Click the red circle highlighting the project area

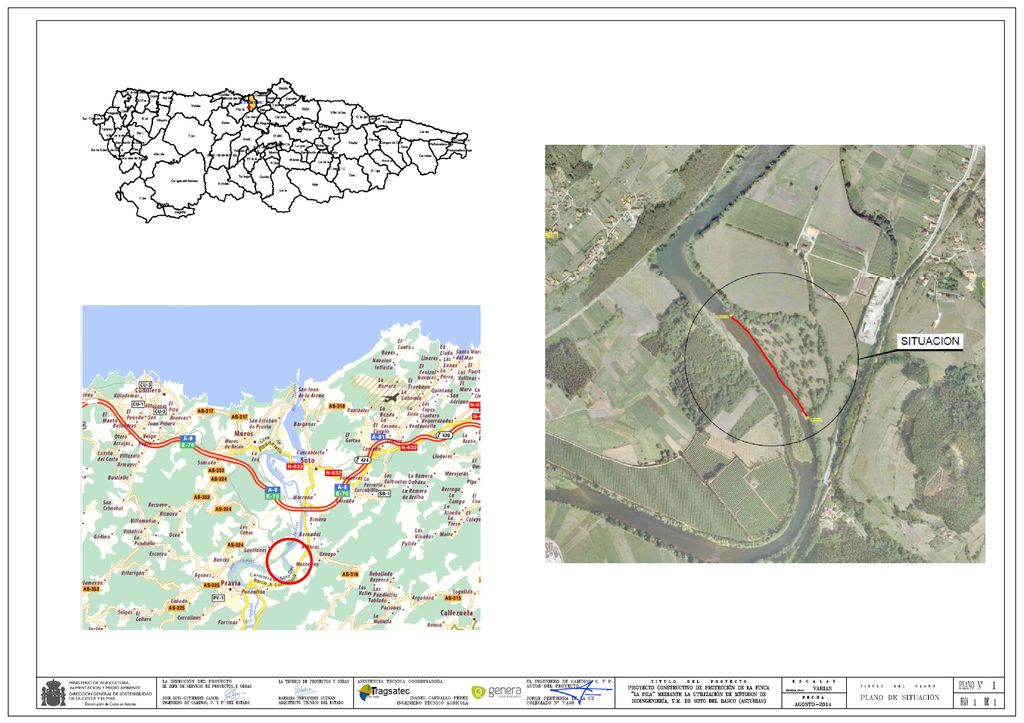[290, 559]
